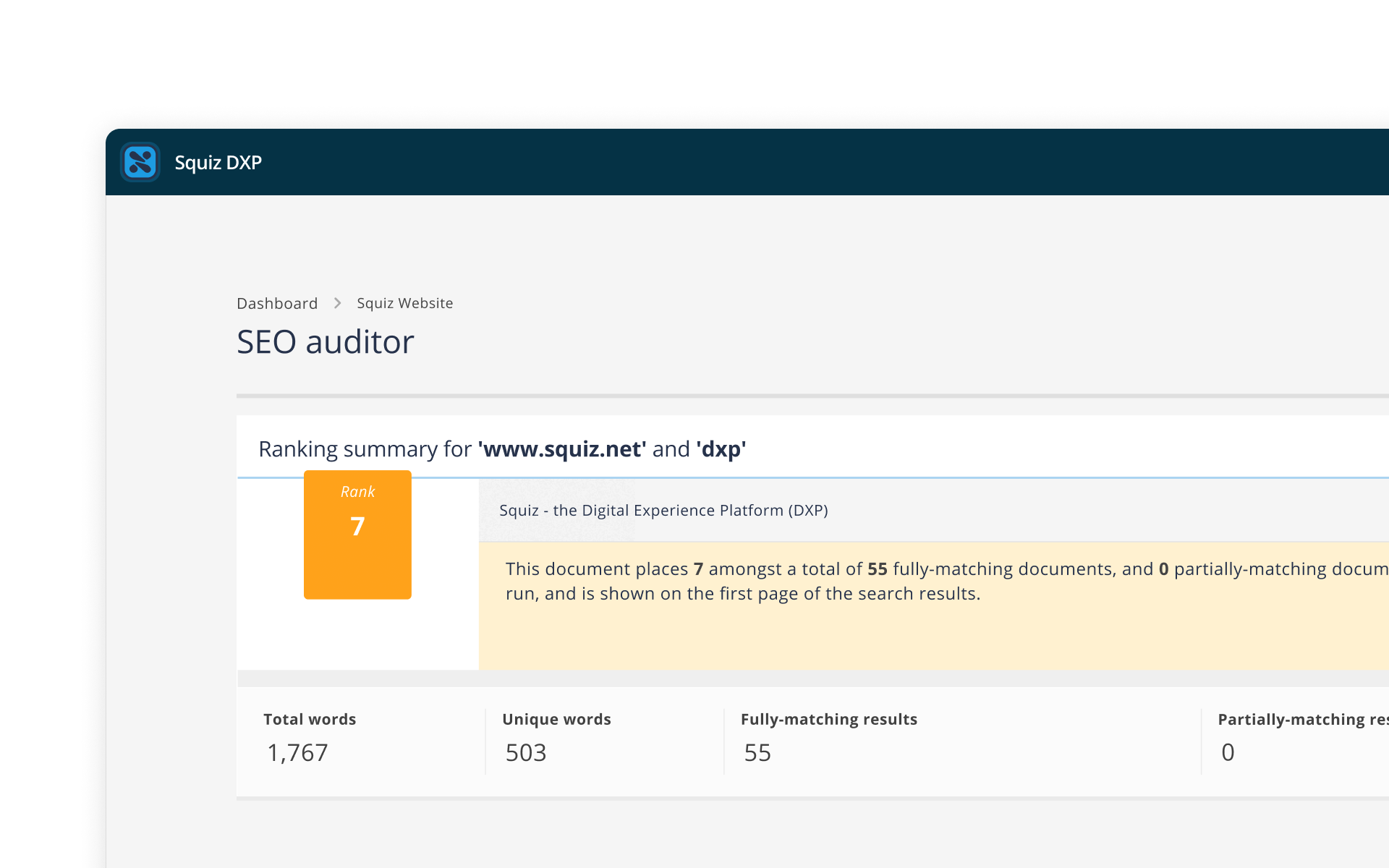Click the rank number 7
The height and width of the screenshot is (868, 1389).
357,526
